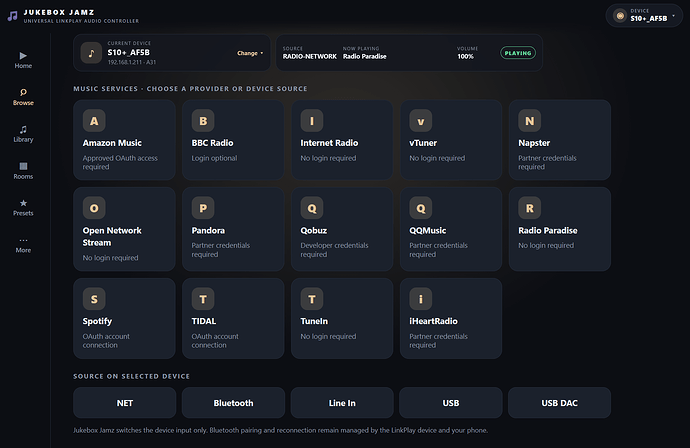This screenshot has width=690, height=448.
Task: Click the Now Playing Radio Paradise text
Action: click(364, 56)
